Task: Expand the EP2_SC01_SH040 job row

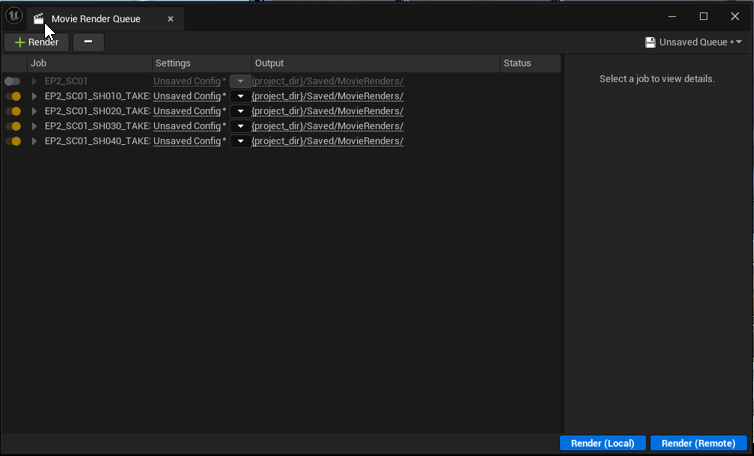Action: coord(35,141)
